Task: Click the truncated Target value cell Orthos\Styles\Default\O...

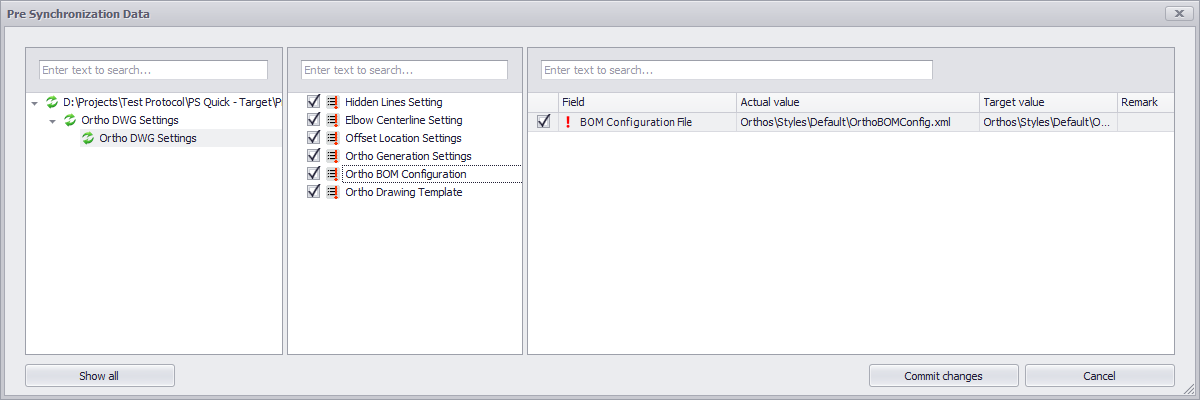Action: pos(1048,122)
